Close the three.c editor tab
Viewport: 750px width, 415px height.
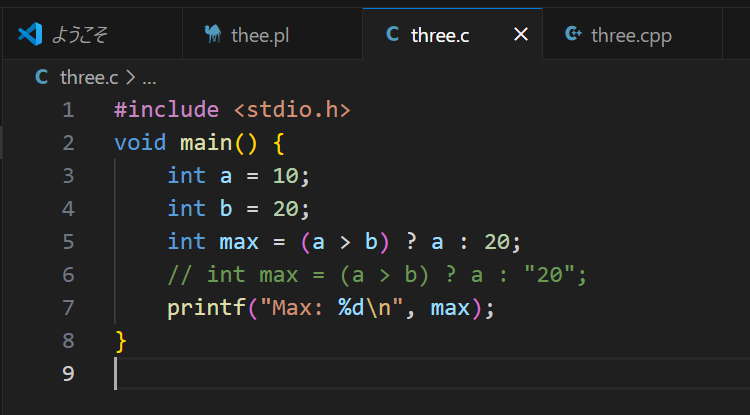pos(520,35)
